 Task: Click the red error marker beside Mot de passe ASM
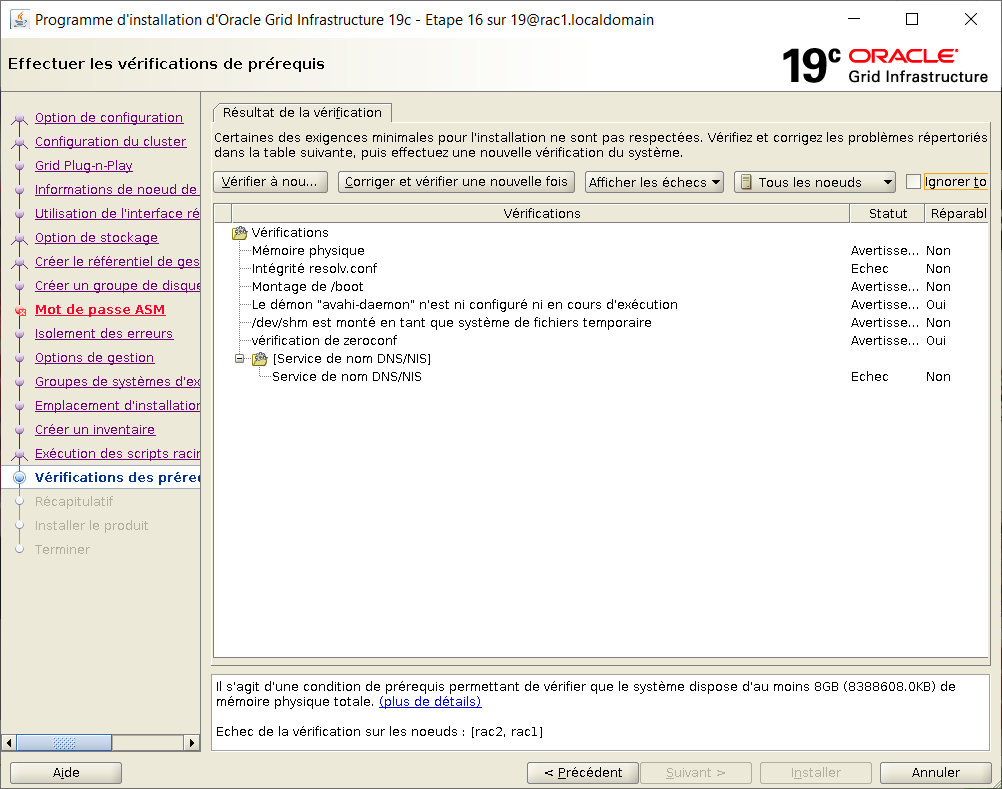(x=20, y=311)
